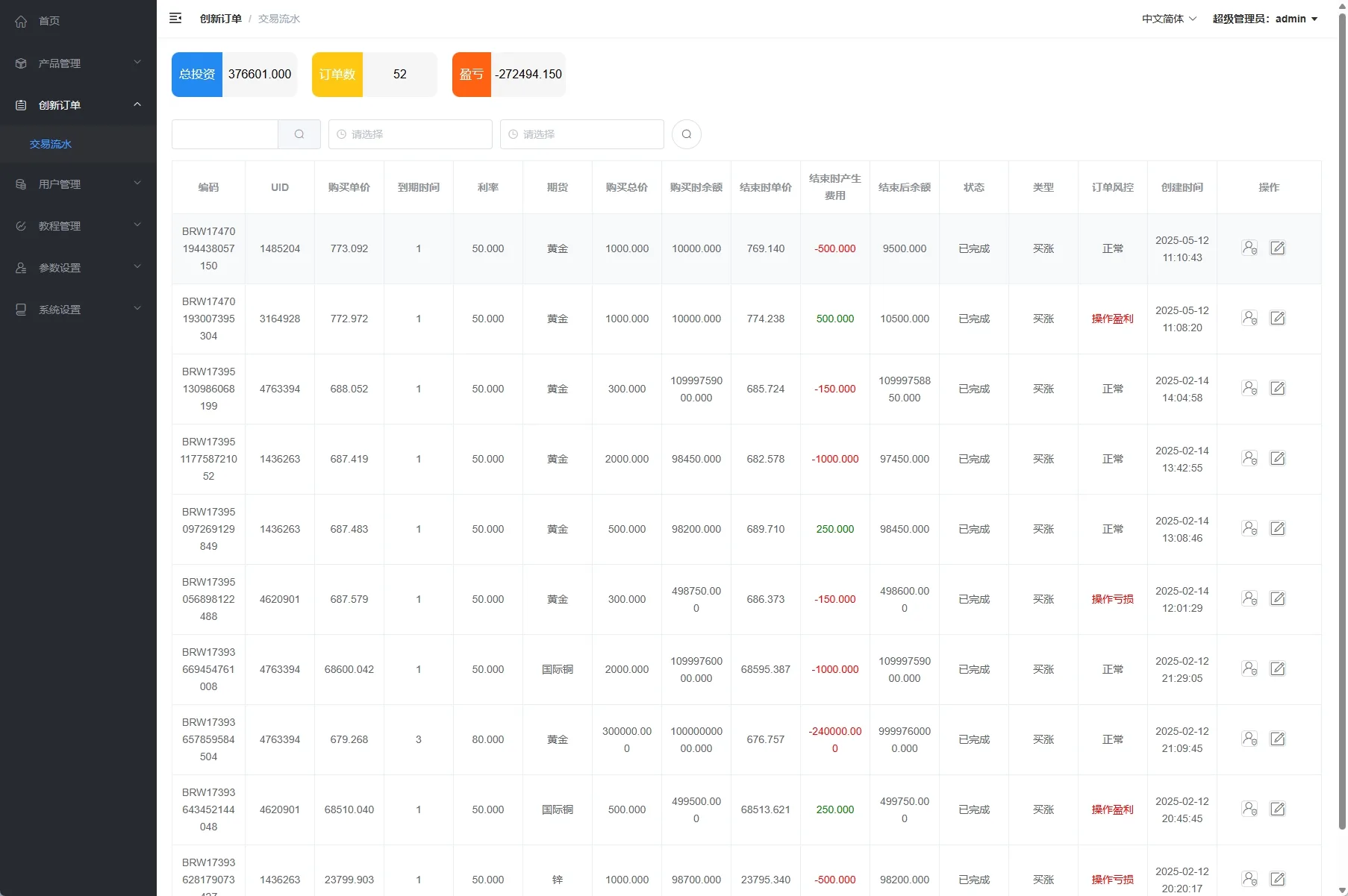Select 交易流水 submenu item

click(51, 144)
